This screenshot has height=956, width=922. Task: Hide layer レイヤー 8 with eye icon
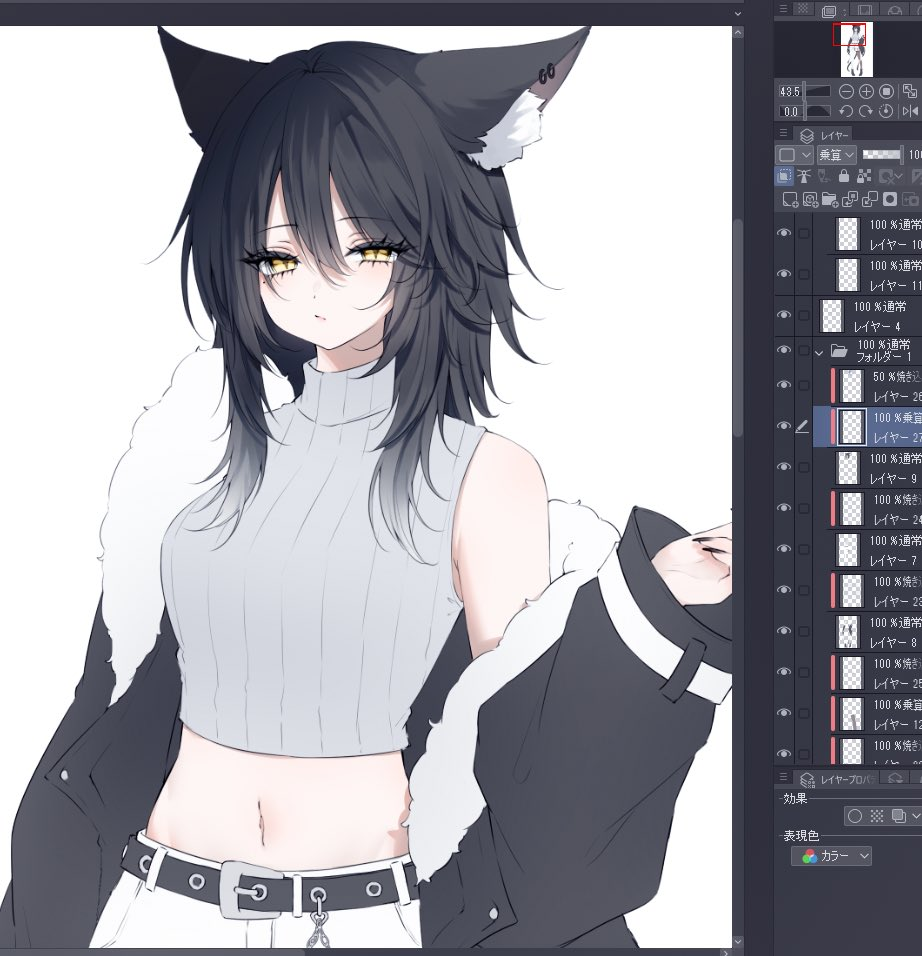pos(784,630)
